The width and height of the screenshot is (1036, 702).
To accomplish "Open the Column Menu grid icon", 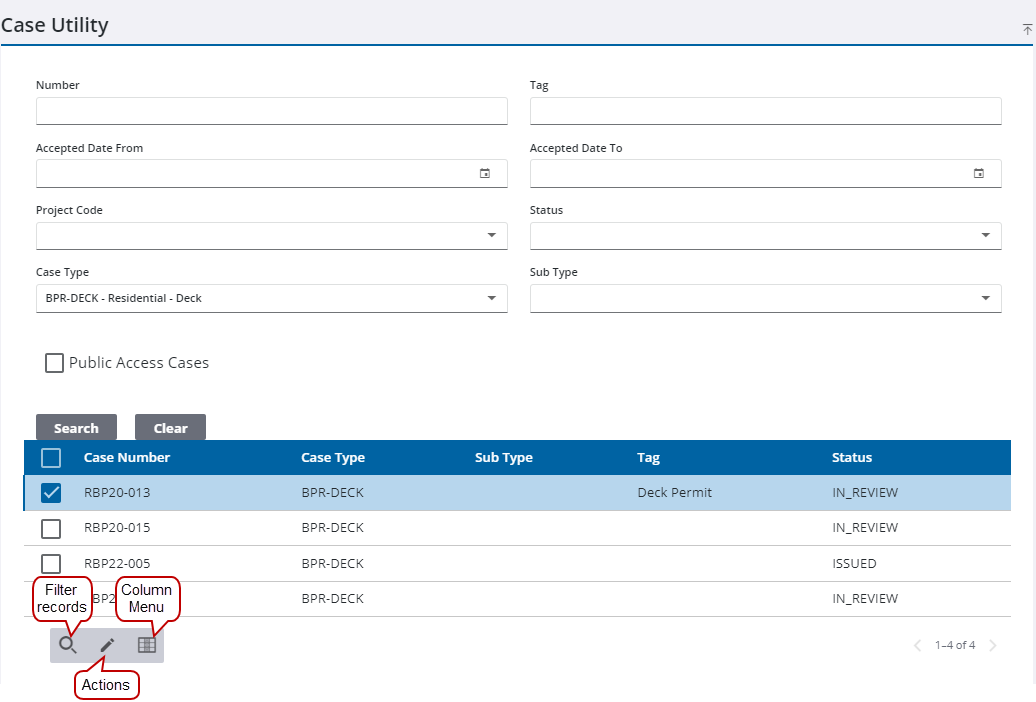I will tap(146, 645).
